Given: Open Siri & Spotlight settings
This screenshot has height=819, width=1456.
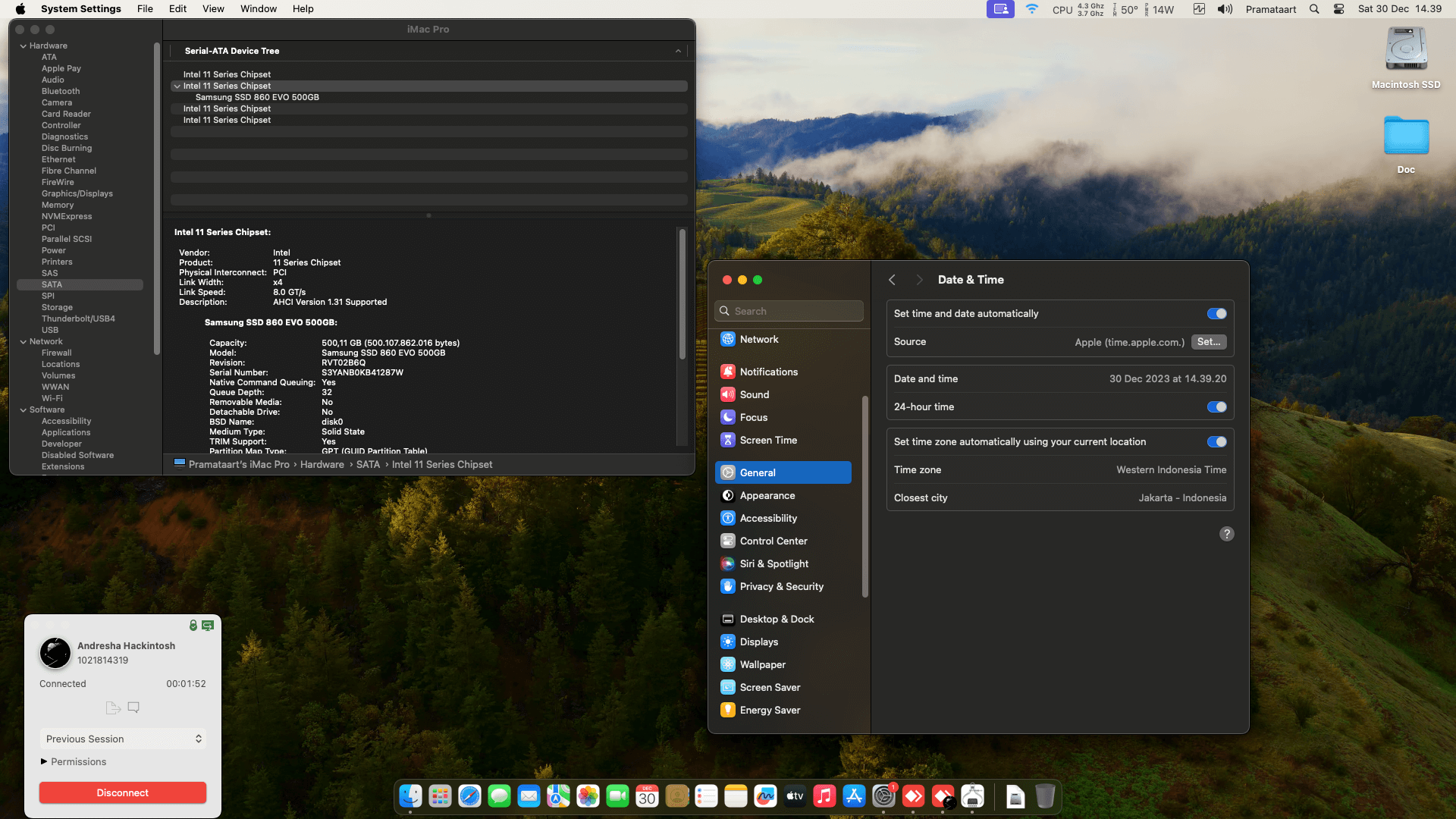Looking at the screenshot, I should 773,563.
